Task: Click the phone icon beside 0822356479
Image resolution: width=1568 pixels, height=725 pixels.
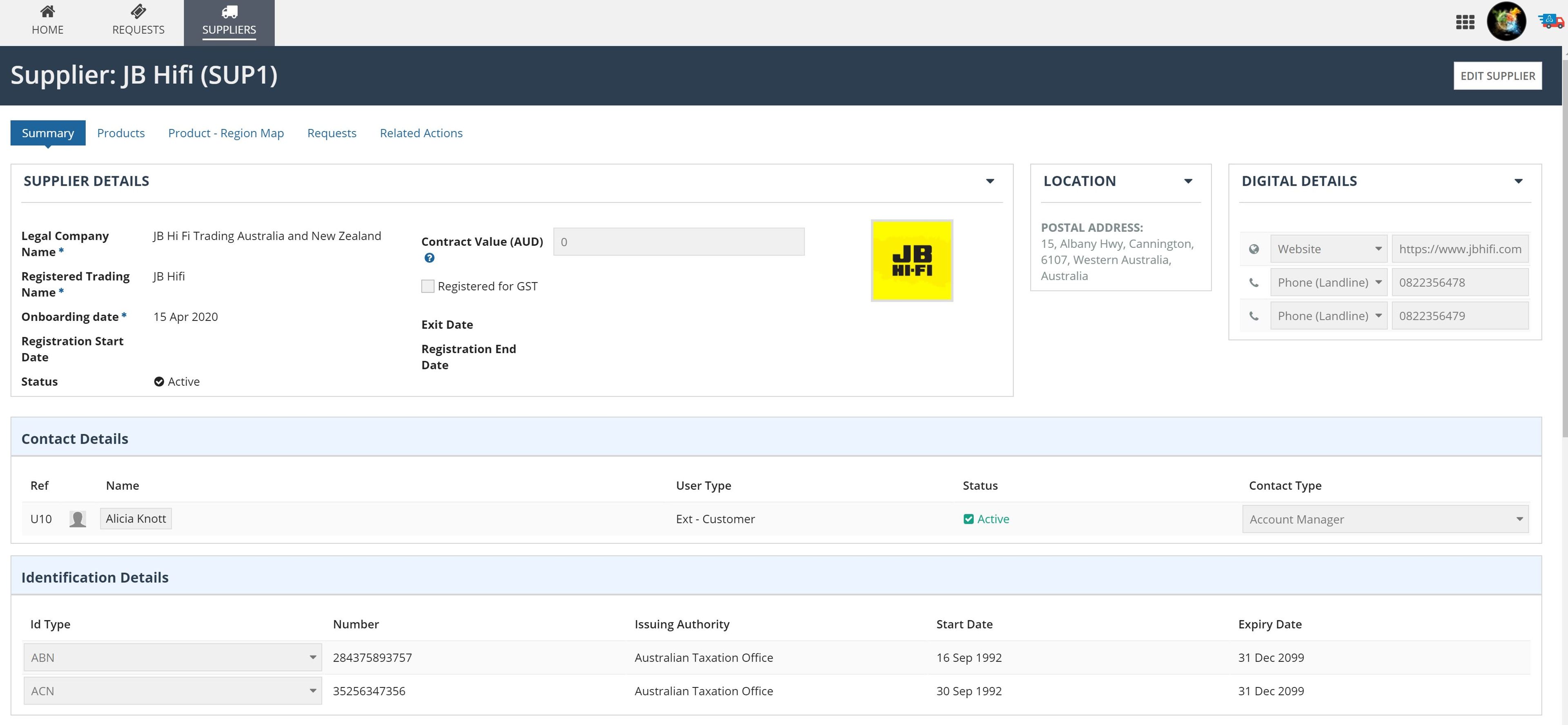Action: tap(1254, 316)
